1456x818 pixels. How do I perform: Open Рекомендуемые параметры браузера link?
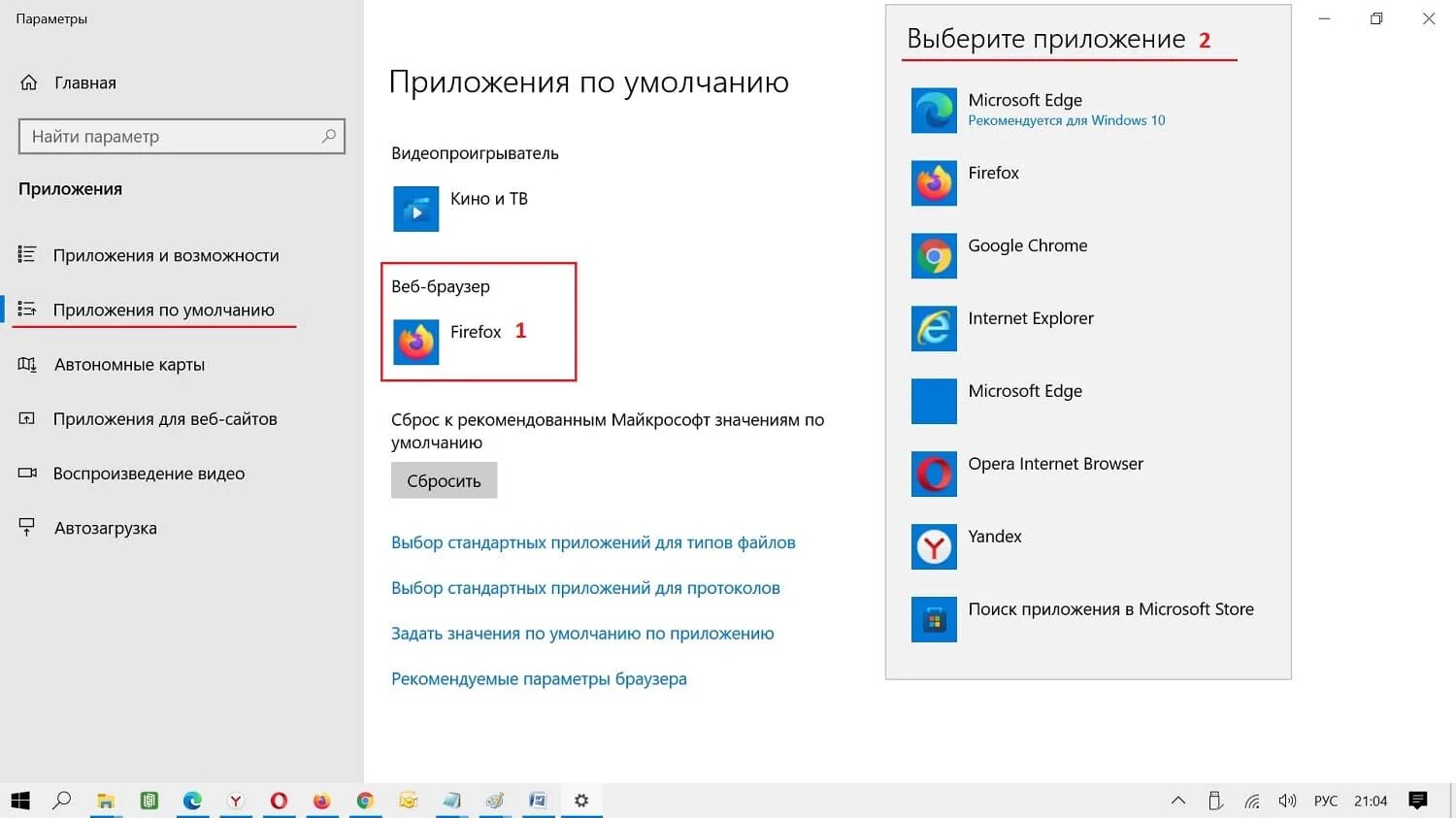539,679
